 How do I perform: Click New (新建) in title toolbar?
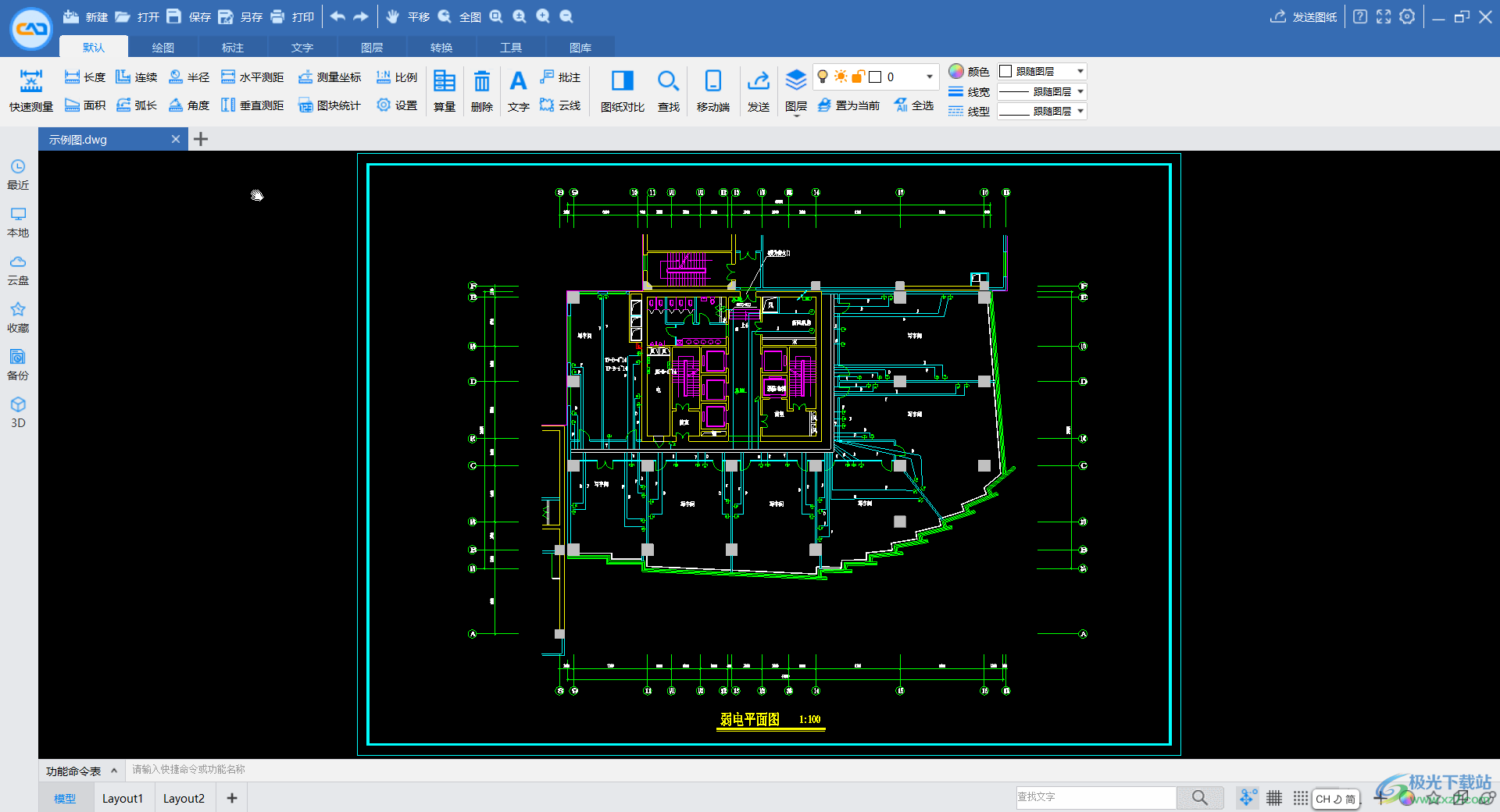85,16
